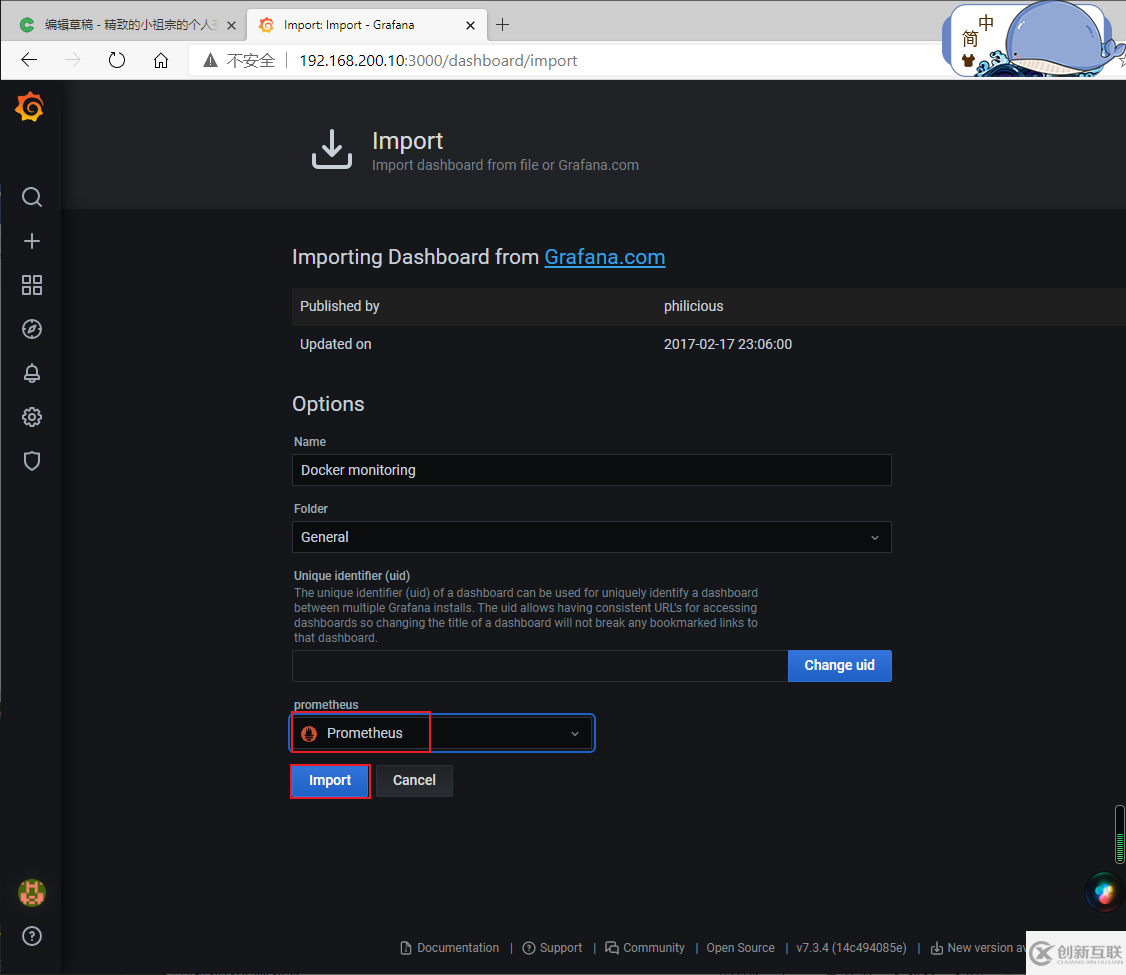1126x975 pixels.
Task: Click the blue Import button
Action: click(330, 780)
